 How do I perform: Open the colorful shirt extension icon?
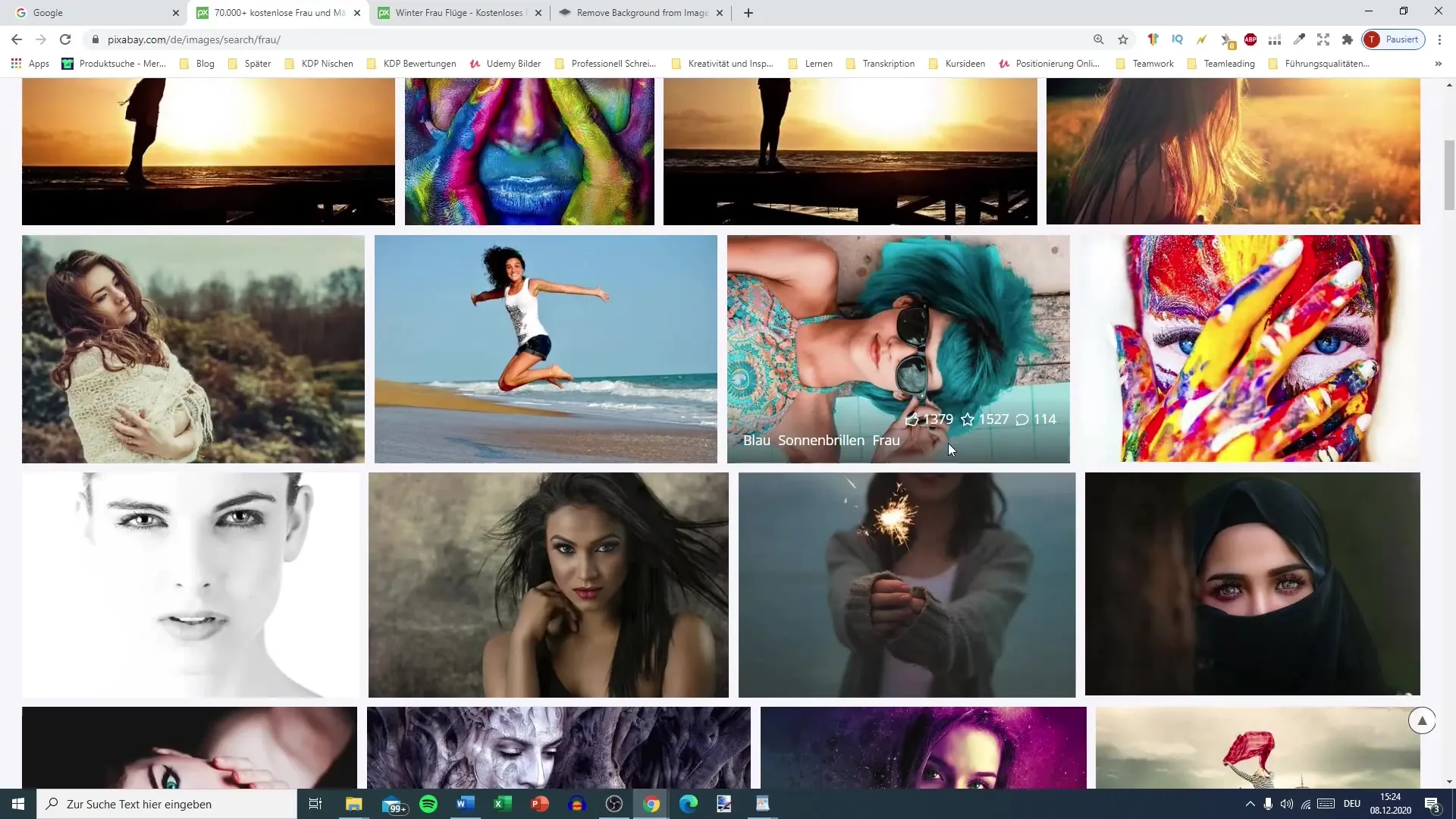point(1153,39)
